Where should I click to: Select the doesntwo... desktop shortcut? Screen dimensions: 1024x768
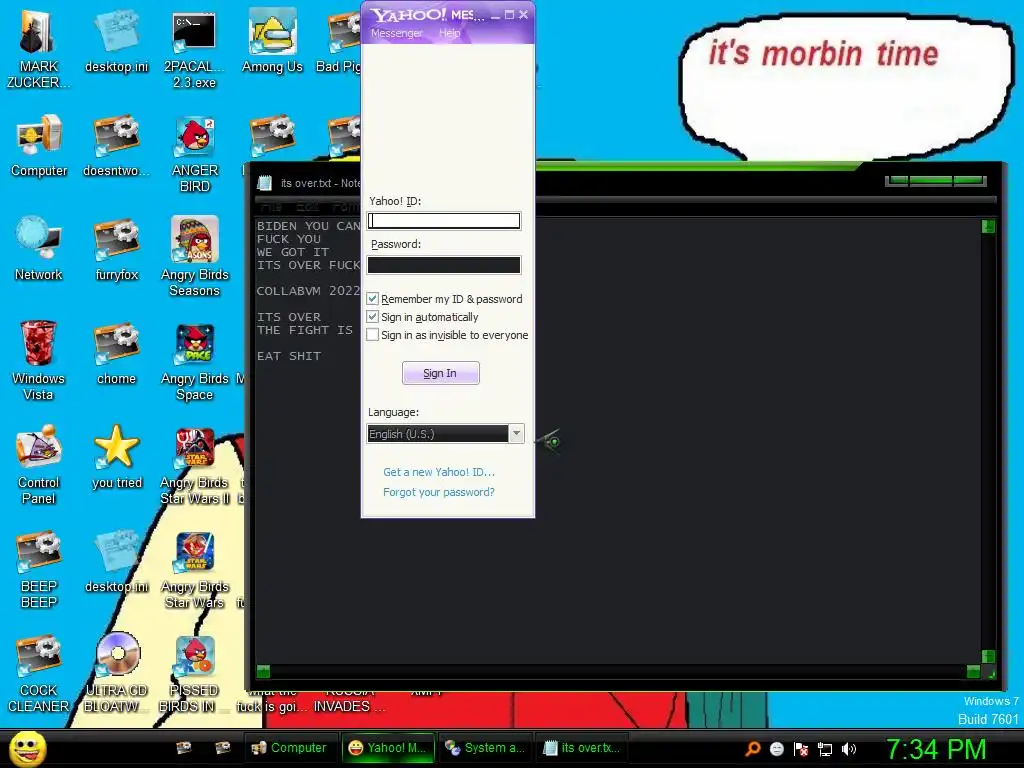(116, 146)
